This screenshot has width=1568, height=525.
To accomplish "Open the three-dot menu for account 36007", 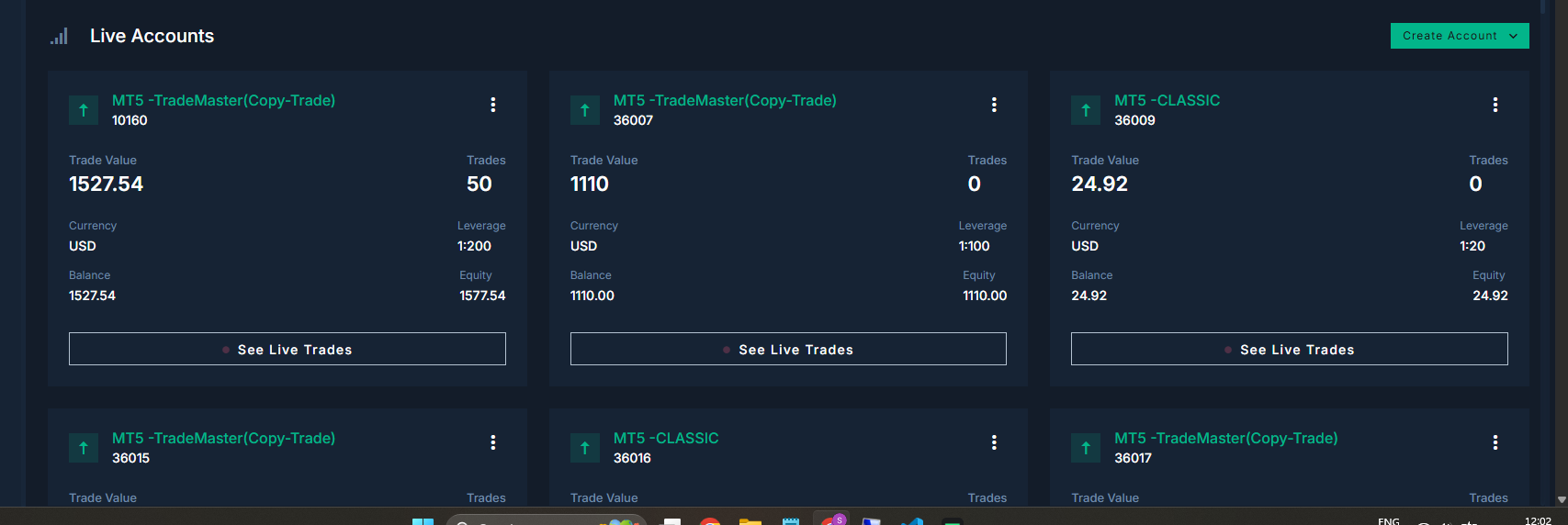I will pos(994,105).
